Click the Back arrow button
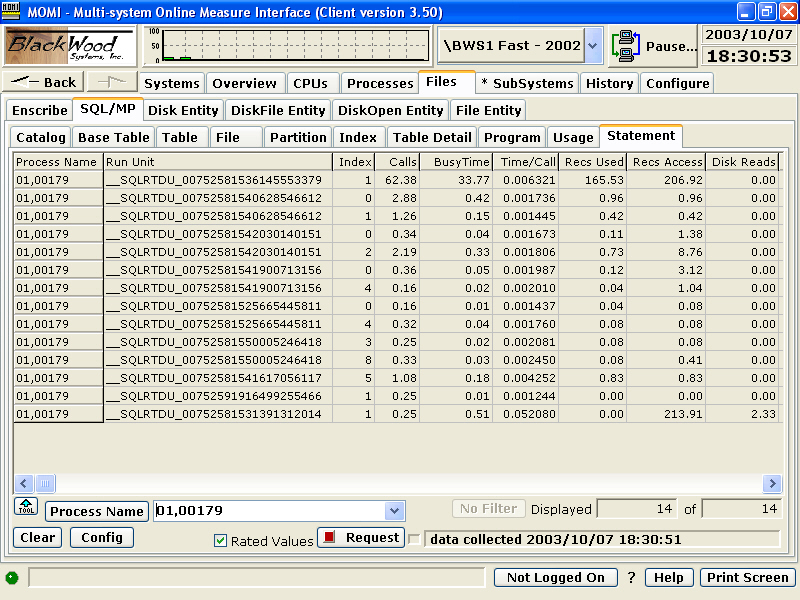 43,83
